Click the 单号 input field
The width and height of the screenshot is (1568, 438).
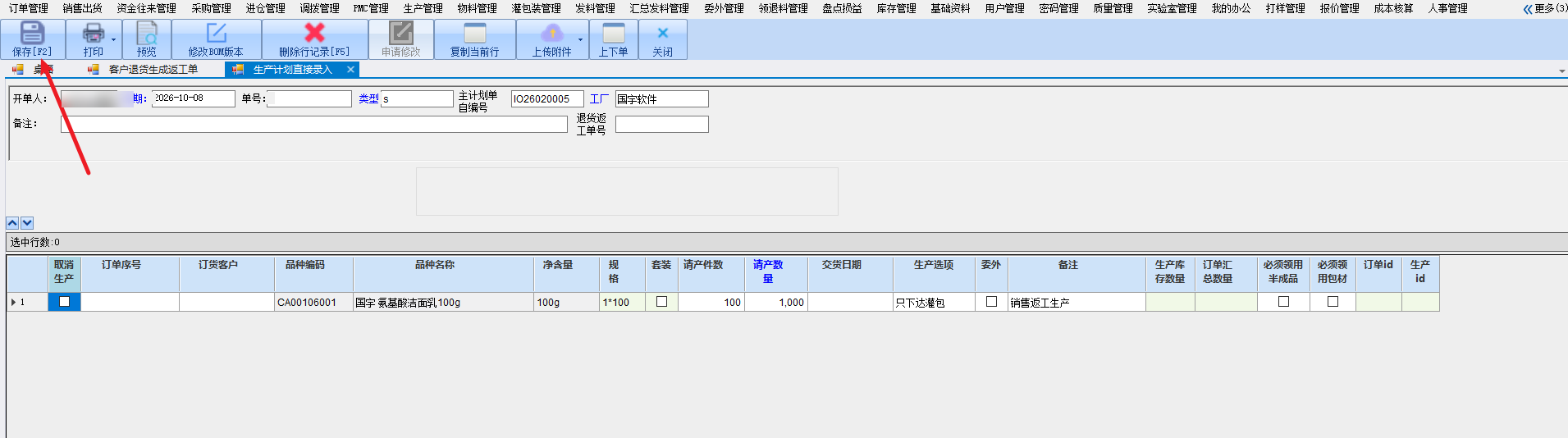click(x=309, y=98)
